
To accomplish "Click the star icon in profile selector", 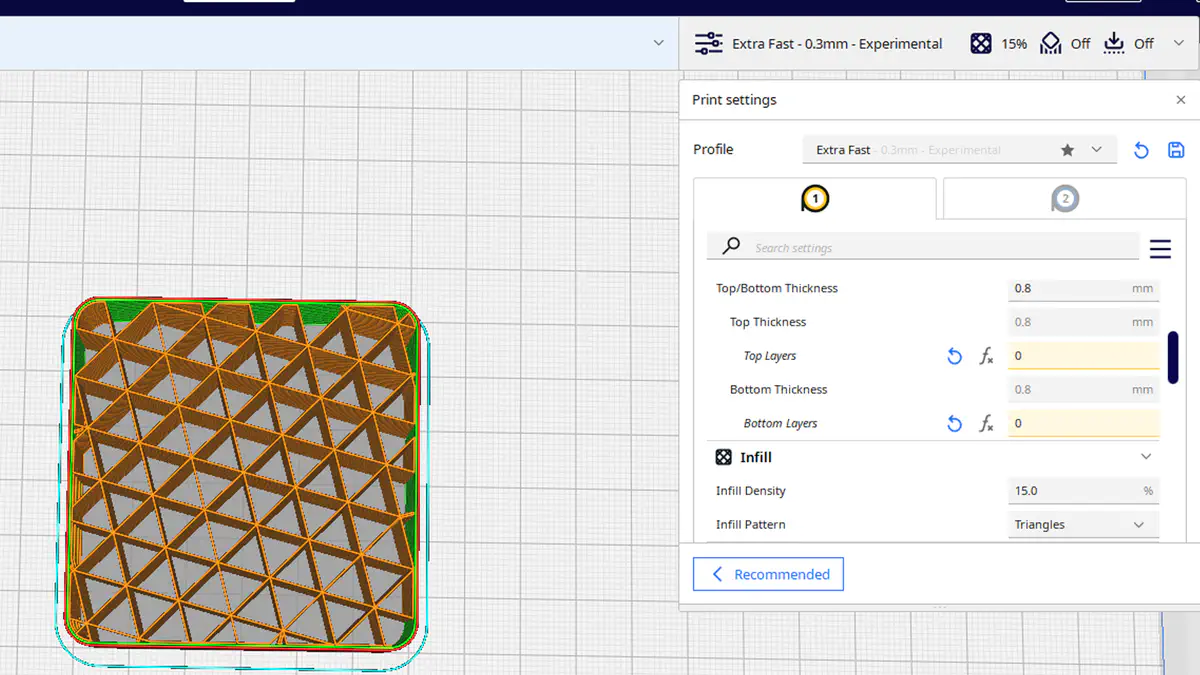I will tap(1068, 150).
